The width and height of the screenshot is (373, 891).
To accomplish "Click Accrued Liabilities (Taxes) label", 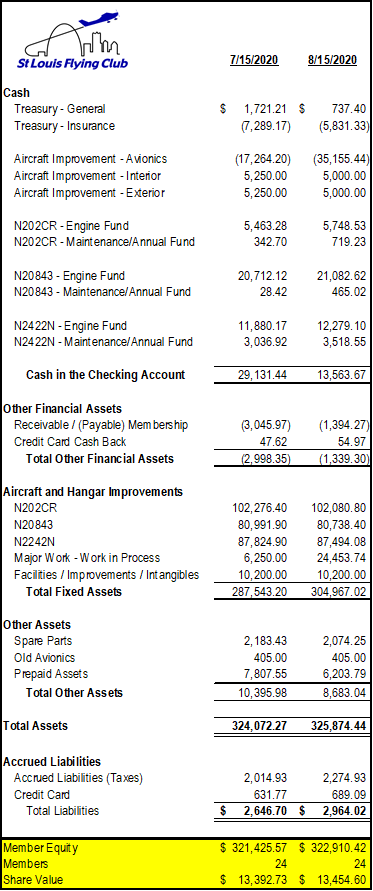I will pyautogui.click(x=78, y=778).
